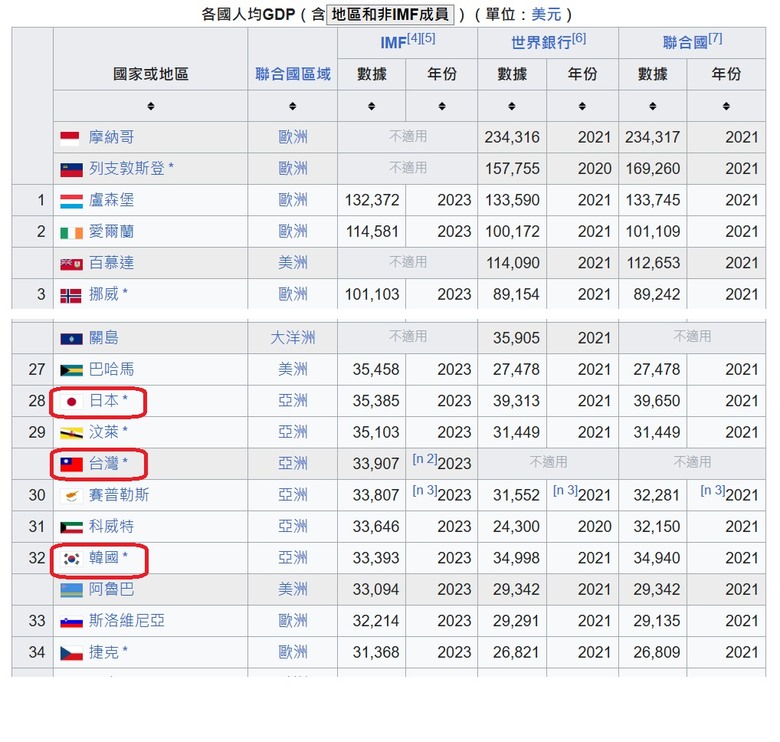Image resolution: width=780 pixels, height=742 pixels.
Task: Click the 大洋洲 region link for 關島
Action: (292, 338)
